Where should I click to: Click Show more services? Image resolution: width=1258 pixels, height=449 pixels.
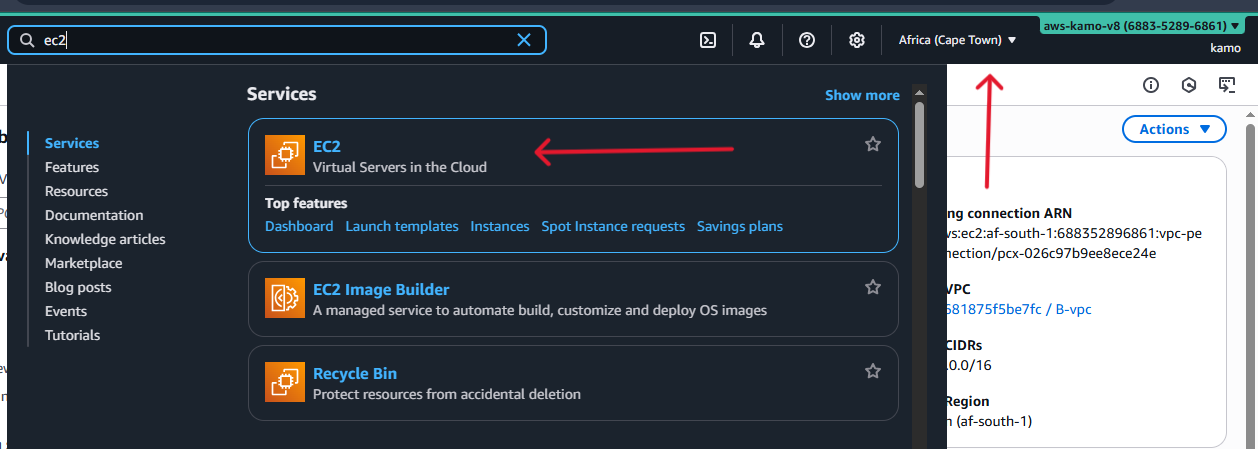862,95
